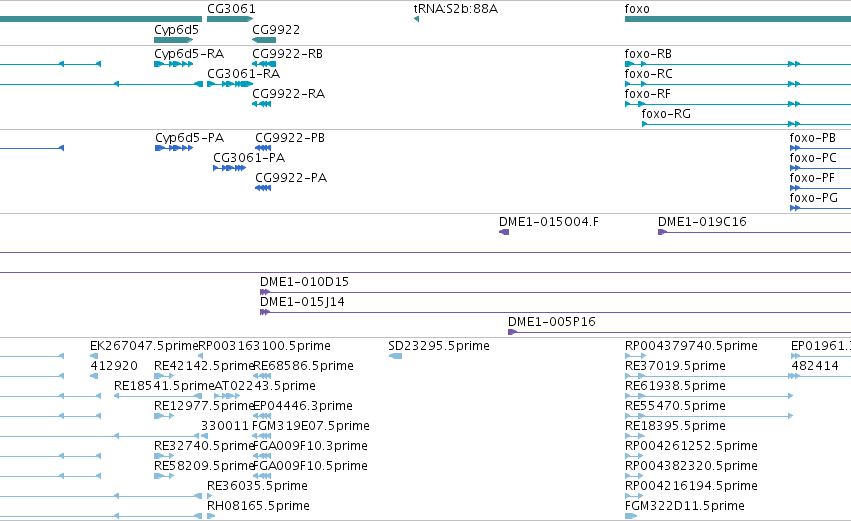Click the FGM319E07.5prime EST label
The image size is (851, 521).
(x=310, y=426)
